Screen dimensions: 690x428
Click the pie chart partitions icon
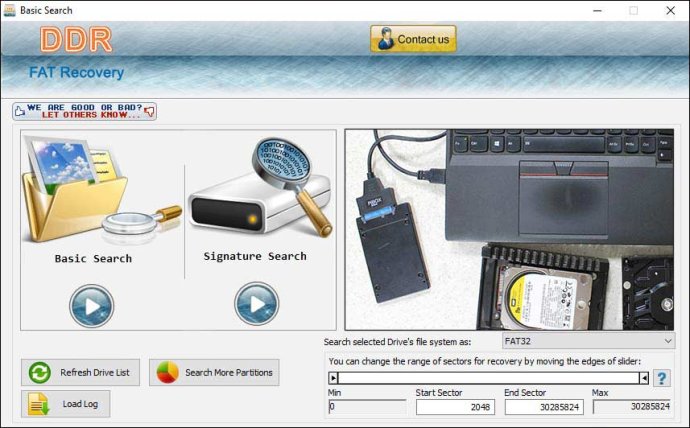(168, 373)
